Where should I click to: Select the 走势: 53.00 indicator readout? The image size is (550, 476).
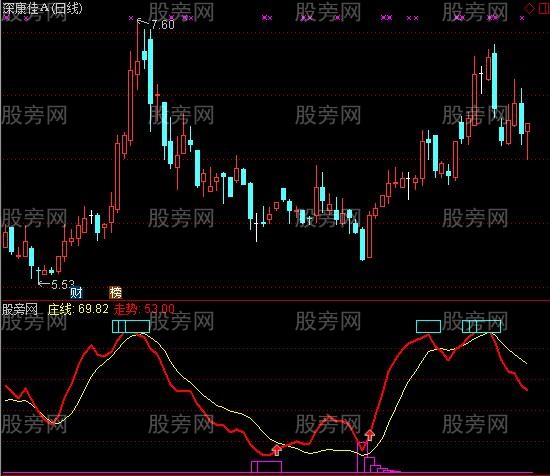point(144,309)
